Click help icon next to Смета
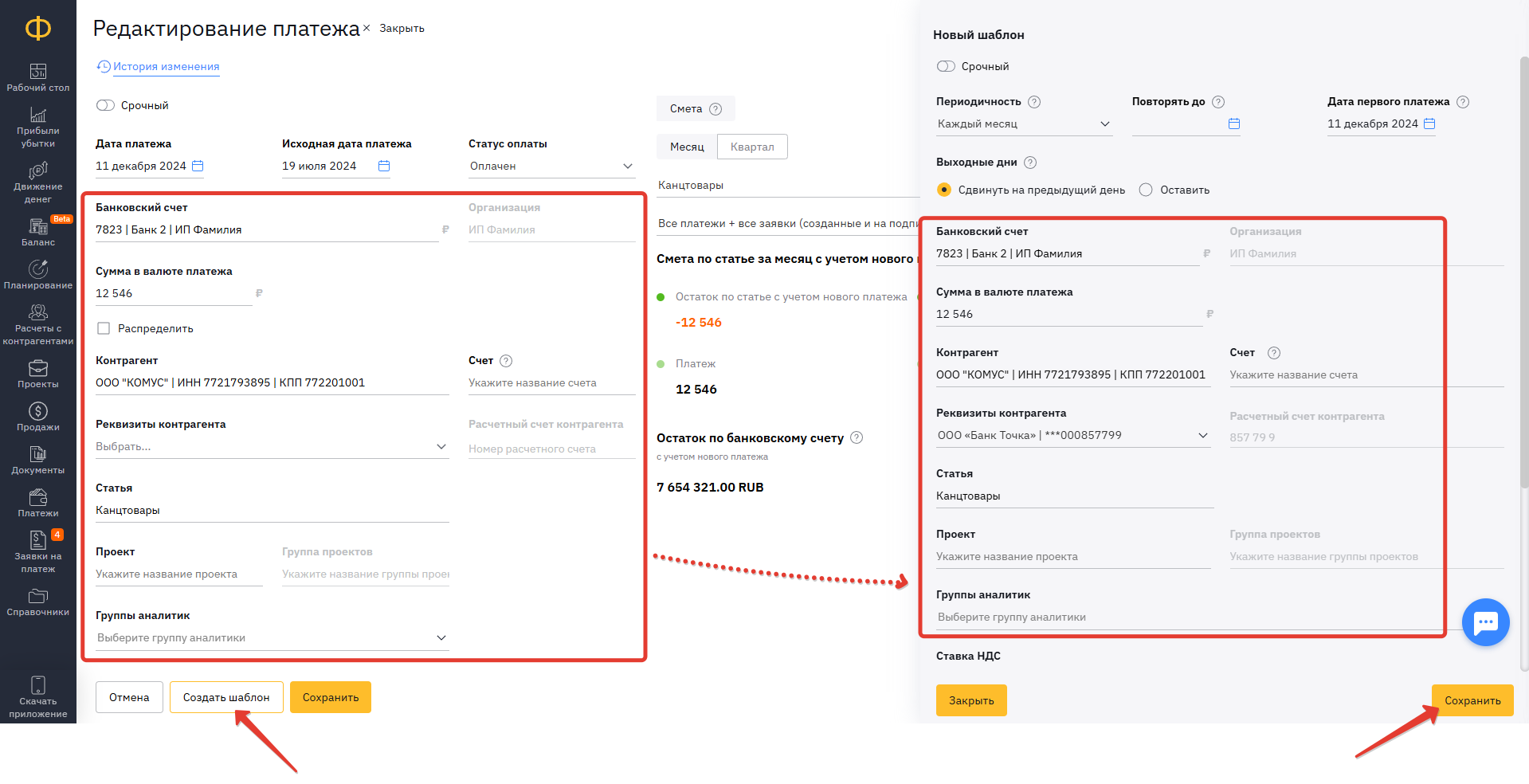Viewport: 1529px width, 784px height. (x=715, y=109)
